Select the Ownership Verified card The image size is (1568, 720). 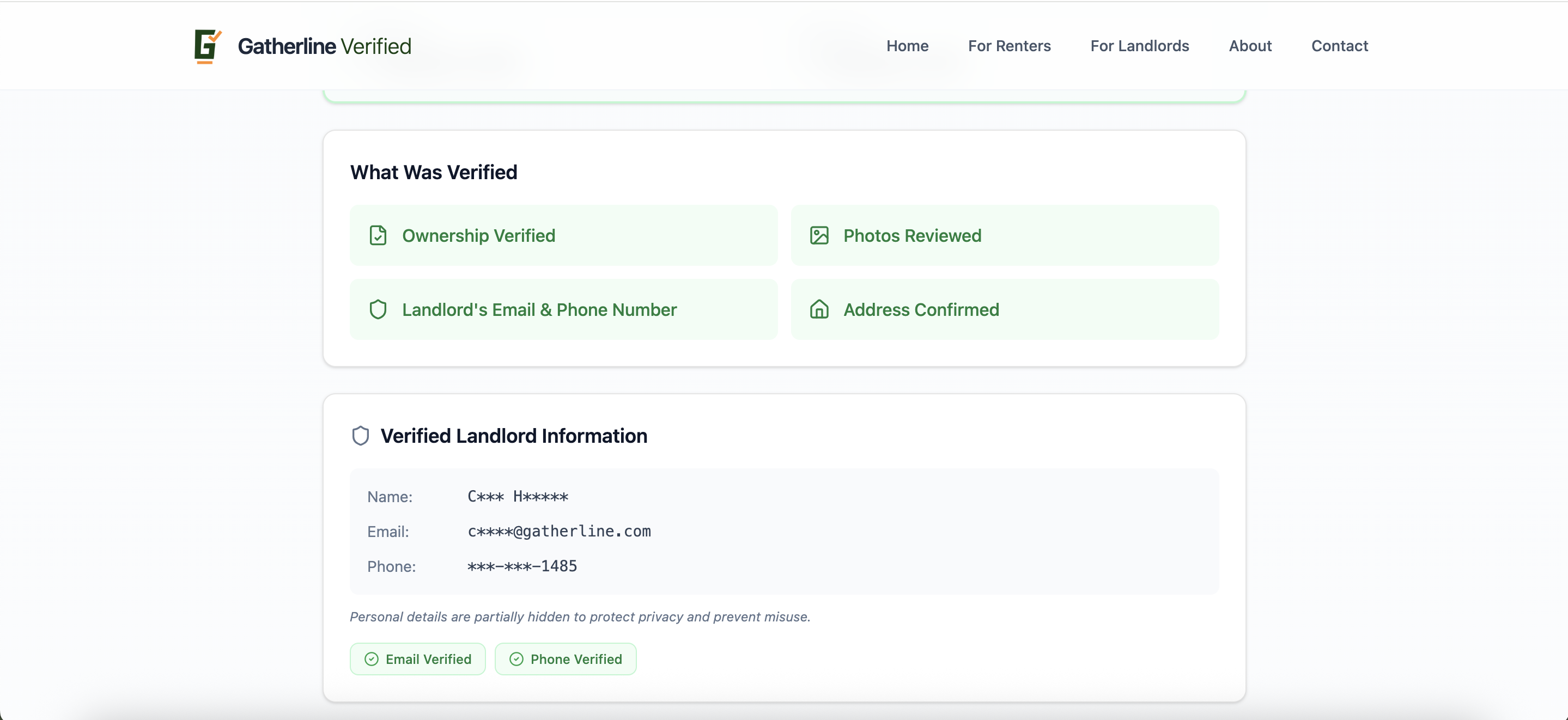pos(564,235)
